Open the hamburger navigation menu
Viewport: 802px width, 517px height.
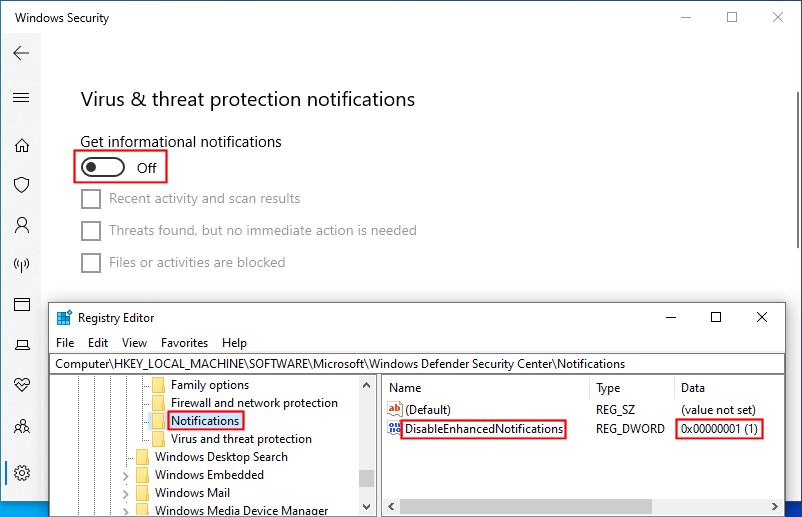[21, 98]
